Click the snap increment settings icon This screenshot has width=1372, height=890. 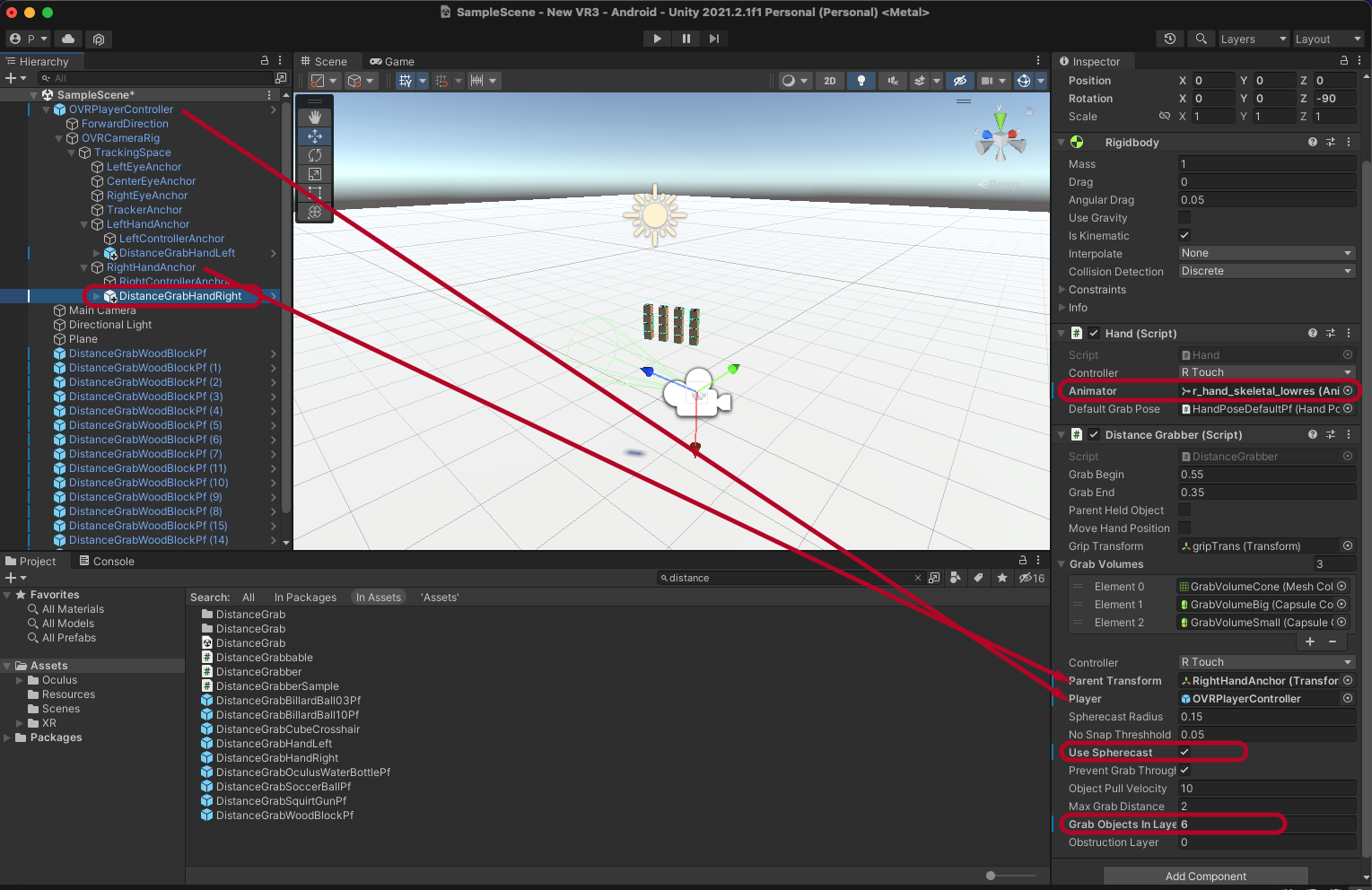[x=477, y=81]
